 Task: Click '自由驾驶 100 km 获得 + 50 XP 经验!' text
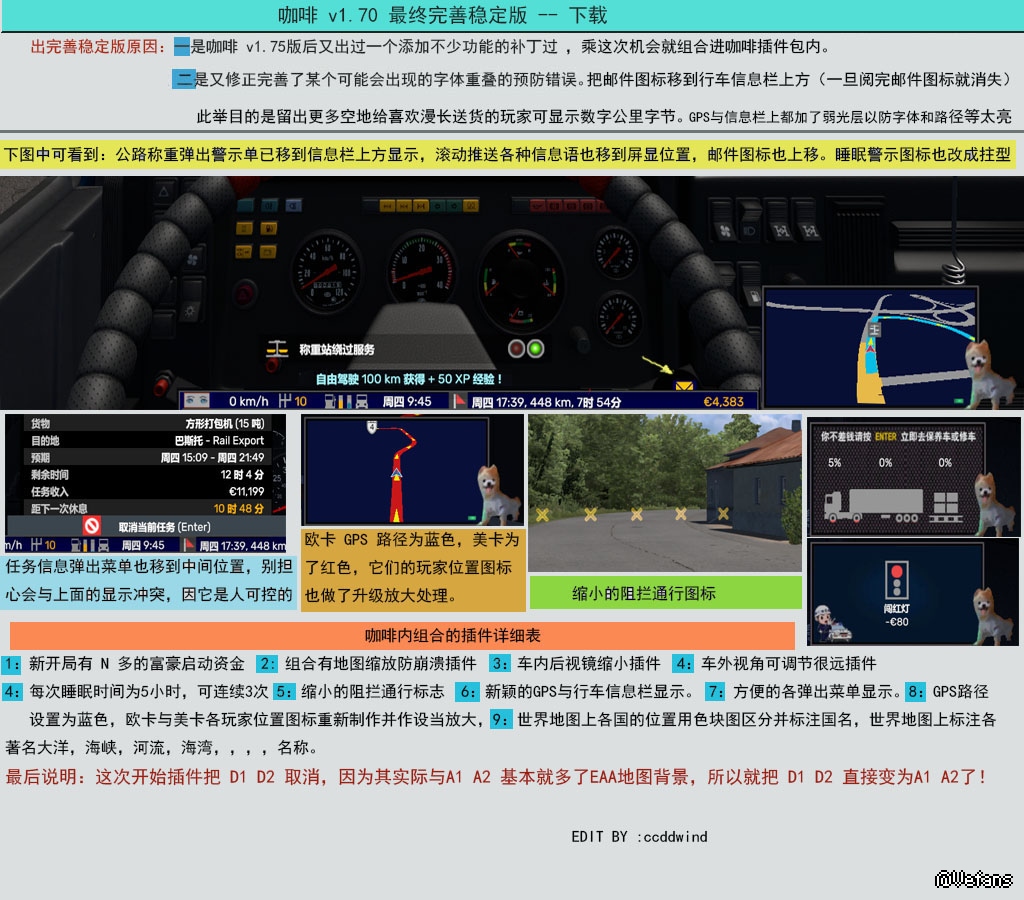pyautogui.click(x=409, y=379)
